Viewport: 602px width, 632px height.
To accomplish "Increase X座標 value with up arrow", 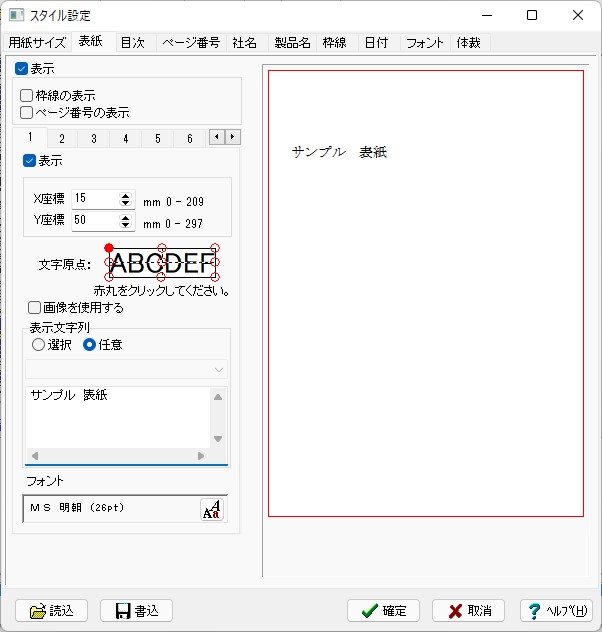I will point(126,195).
